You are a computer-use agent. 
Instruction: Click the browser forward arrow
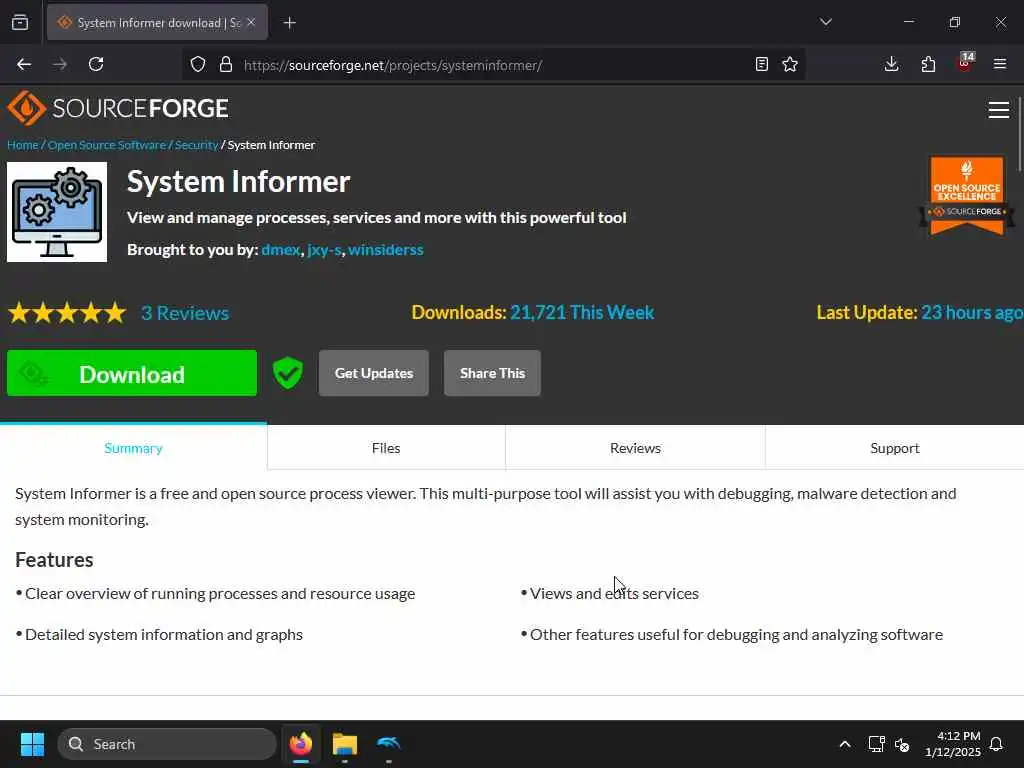tap(59, 64)
